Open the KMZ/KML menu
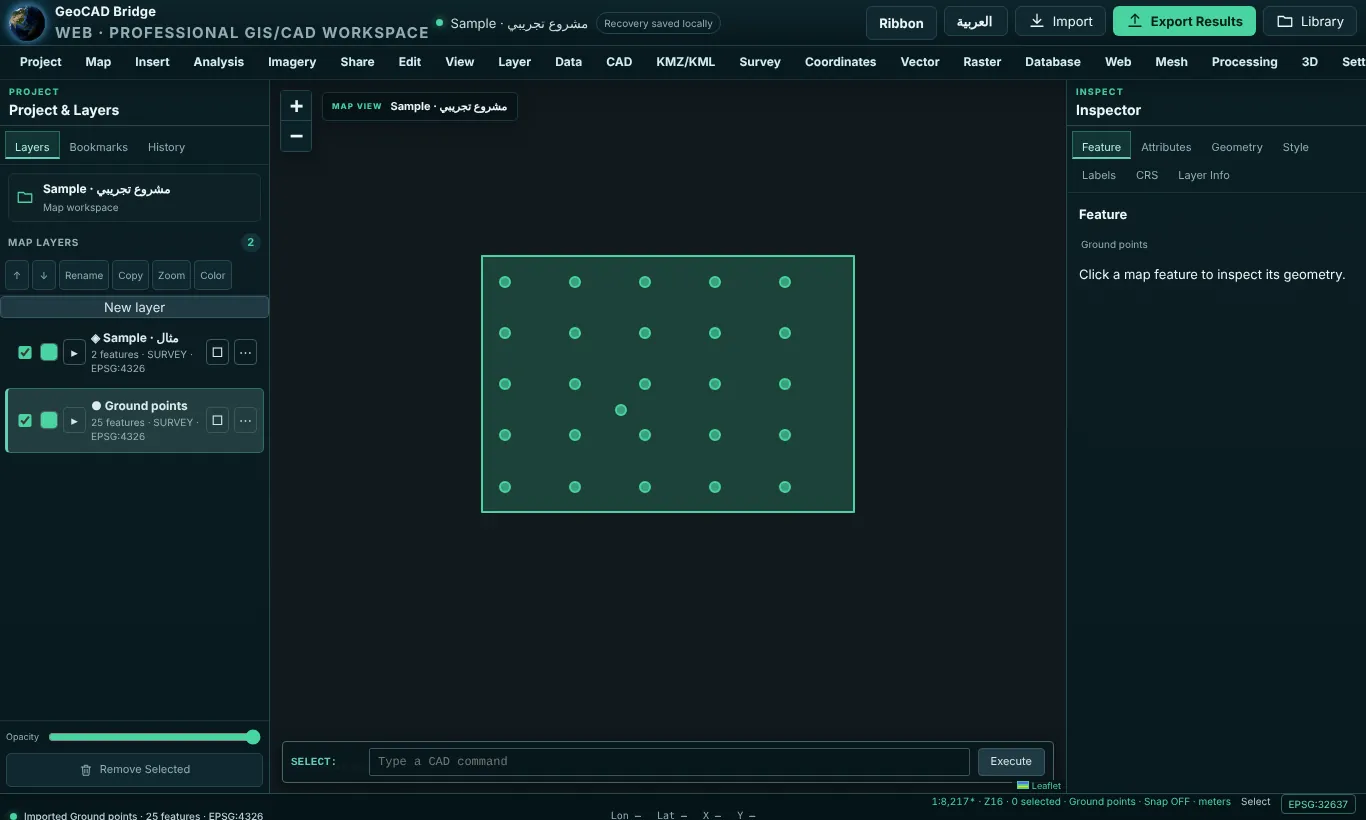1366x820 pixels. [x=686, y=61]
